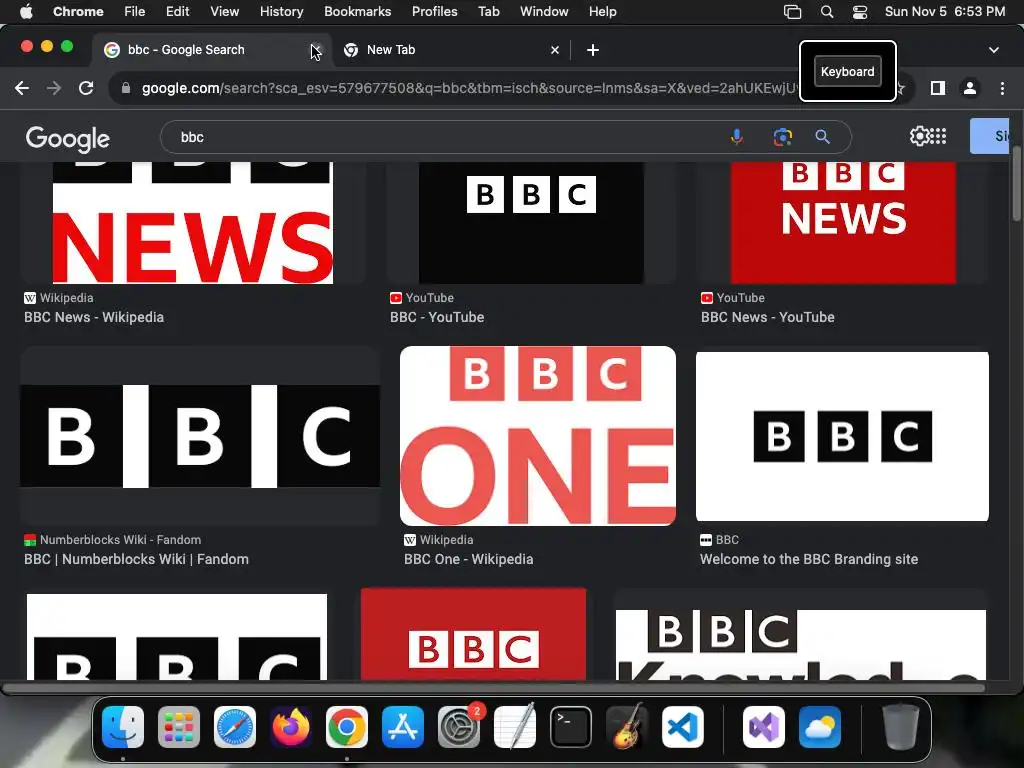Viewport: 1024px width, 768px height.
Task: Open BBC News - Wikipedia result link
Action: coord(94,317)
